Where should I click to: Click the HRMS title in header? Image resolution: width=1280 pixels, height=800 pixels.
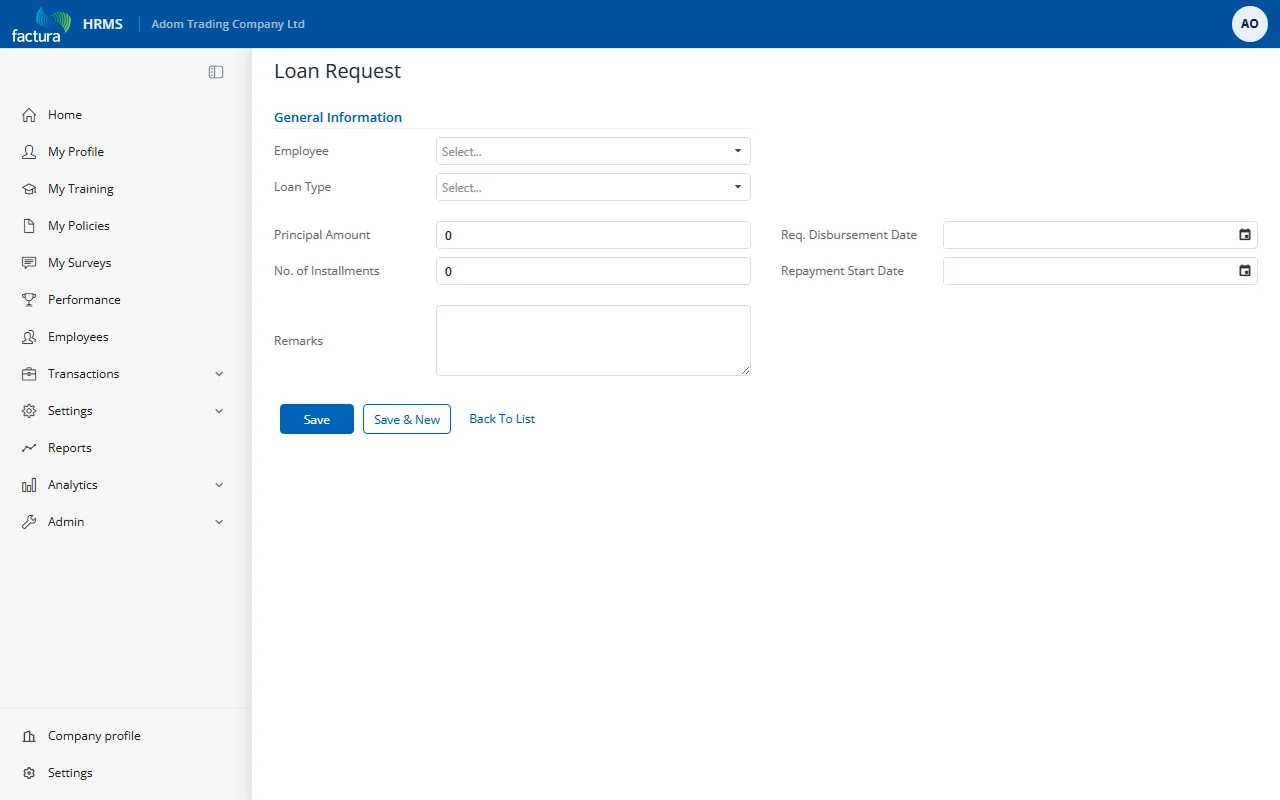[x=103, y=24]
